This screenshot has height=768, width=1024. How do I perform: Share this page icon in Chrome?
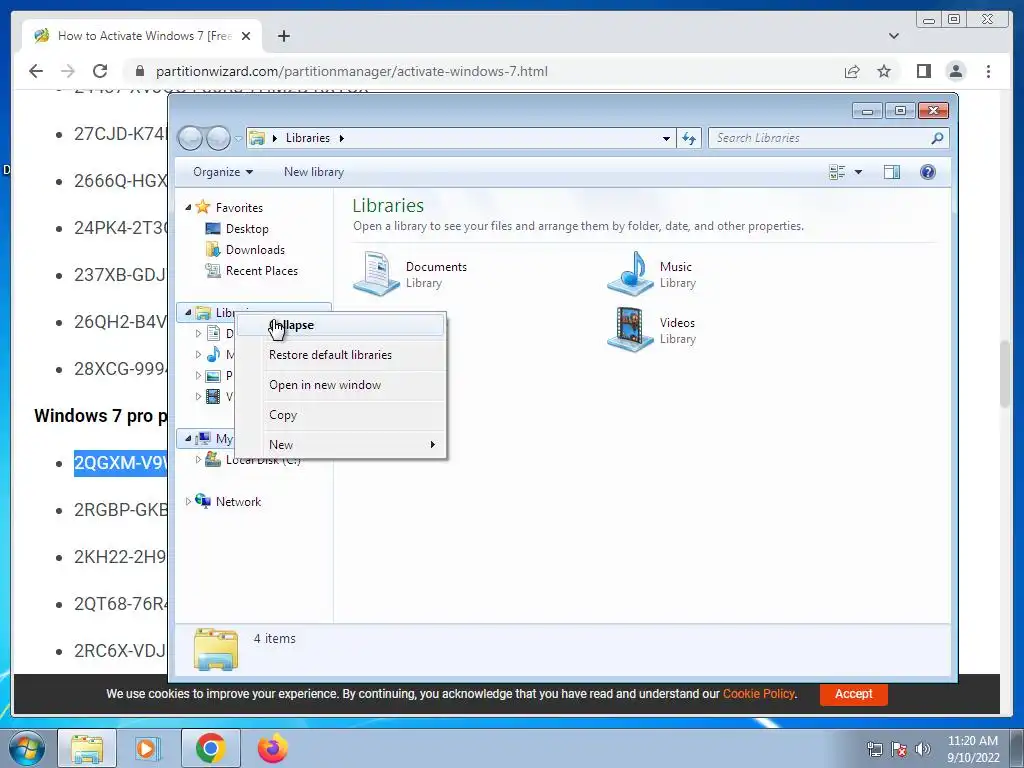click(x=852, y=71)
